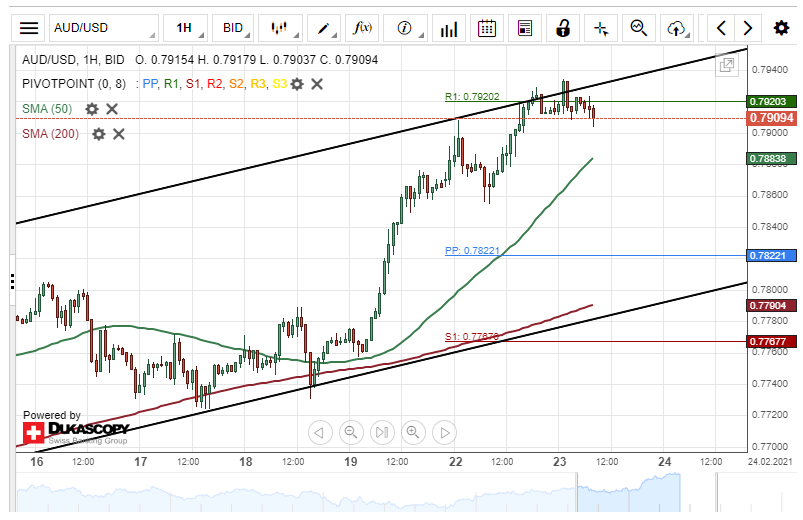Viewport: 803px width, 520px height.
Task: Zoom in with plus magnifier button
Action: (413, 432)
